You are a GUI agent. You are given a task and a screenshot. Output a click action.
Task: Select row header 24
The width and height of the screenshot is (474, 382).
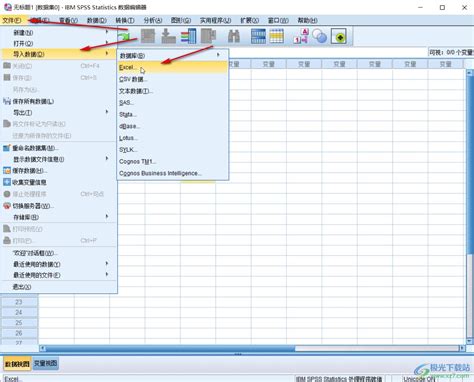click(x=19, y=312)
